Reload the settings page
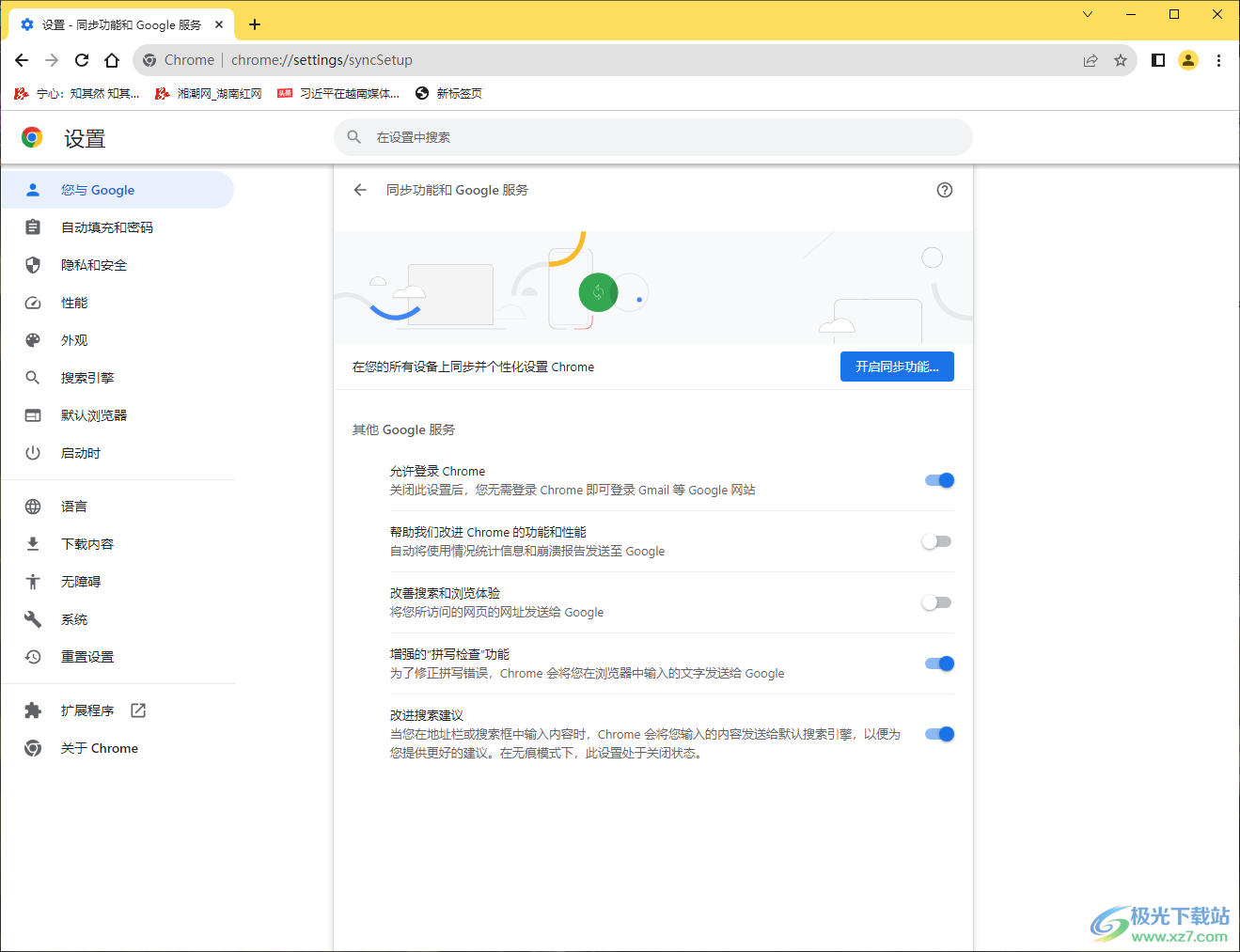The image size is (1240, 952). coord(82,60)
